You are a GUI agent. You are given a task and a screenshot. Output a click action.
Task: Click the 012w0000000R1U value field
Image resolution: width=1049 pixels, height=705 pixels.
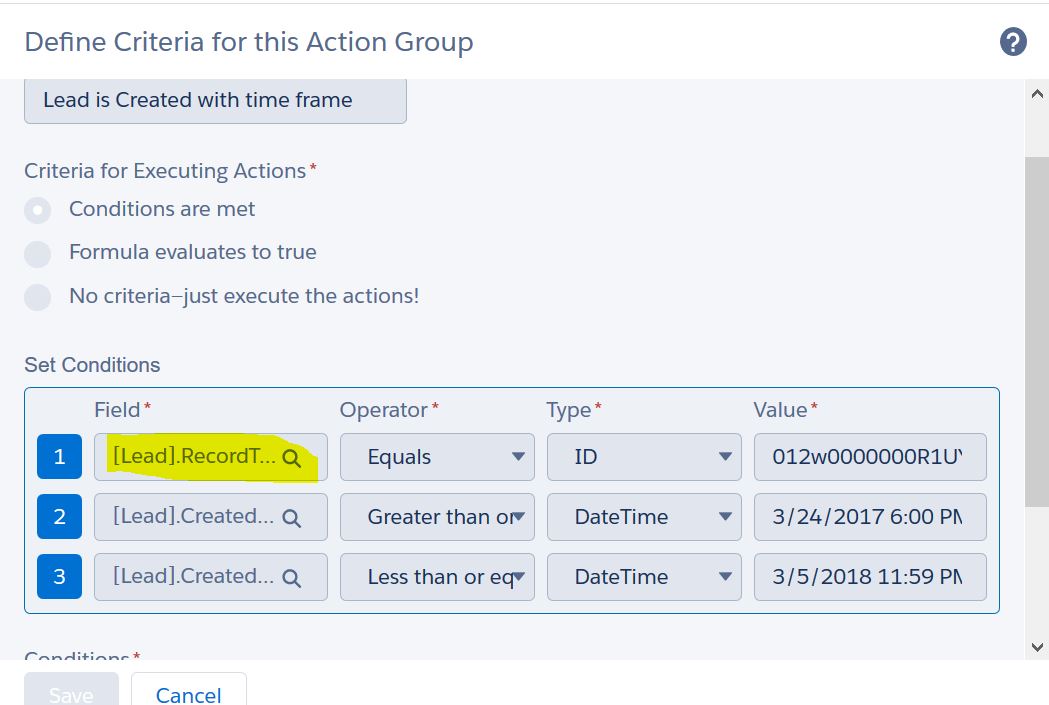coord(869,457)
